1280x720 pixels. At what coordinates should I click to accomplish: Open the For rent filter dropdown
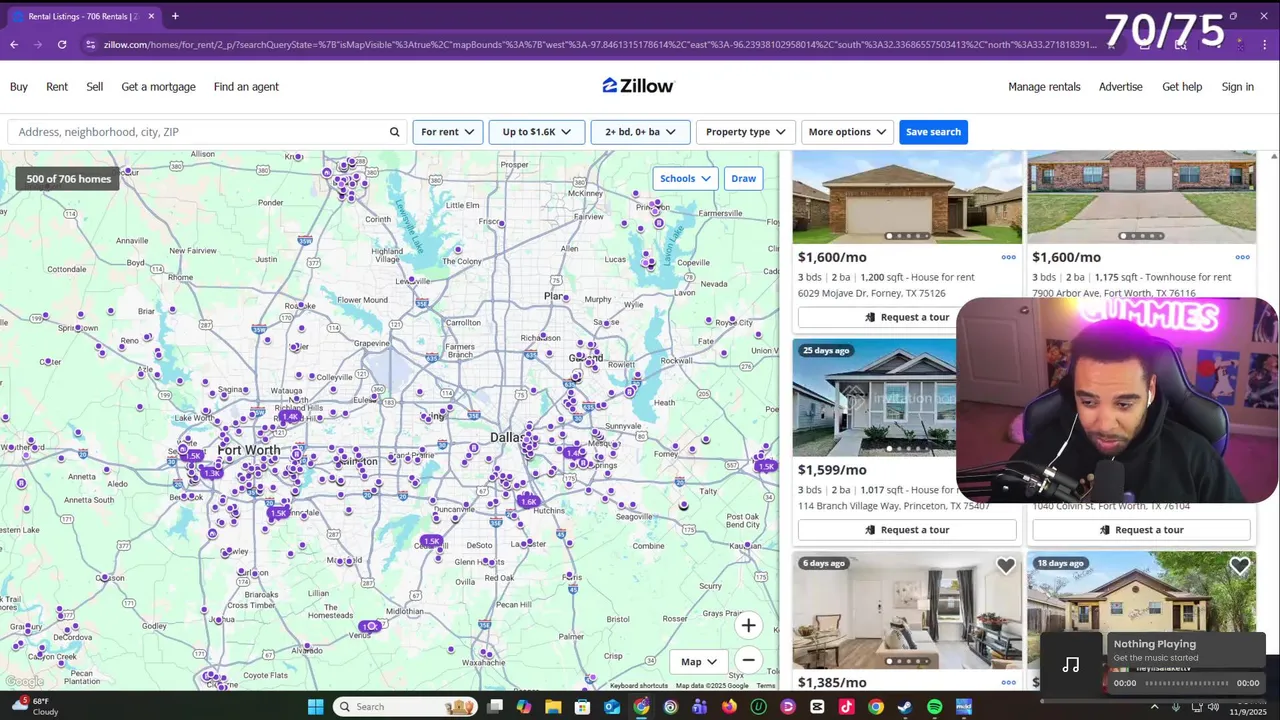pos(447,132)
